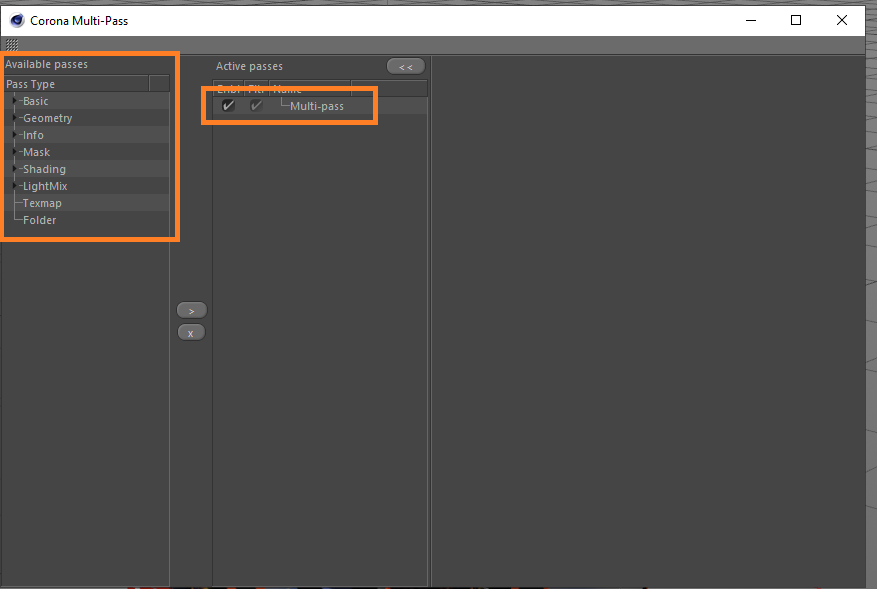
Task: Toggle the Enable checkbox for Multi-pass
Action: (228, 105)
